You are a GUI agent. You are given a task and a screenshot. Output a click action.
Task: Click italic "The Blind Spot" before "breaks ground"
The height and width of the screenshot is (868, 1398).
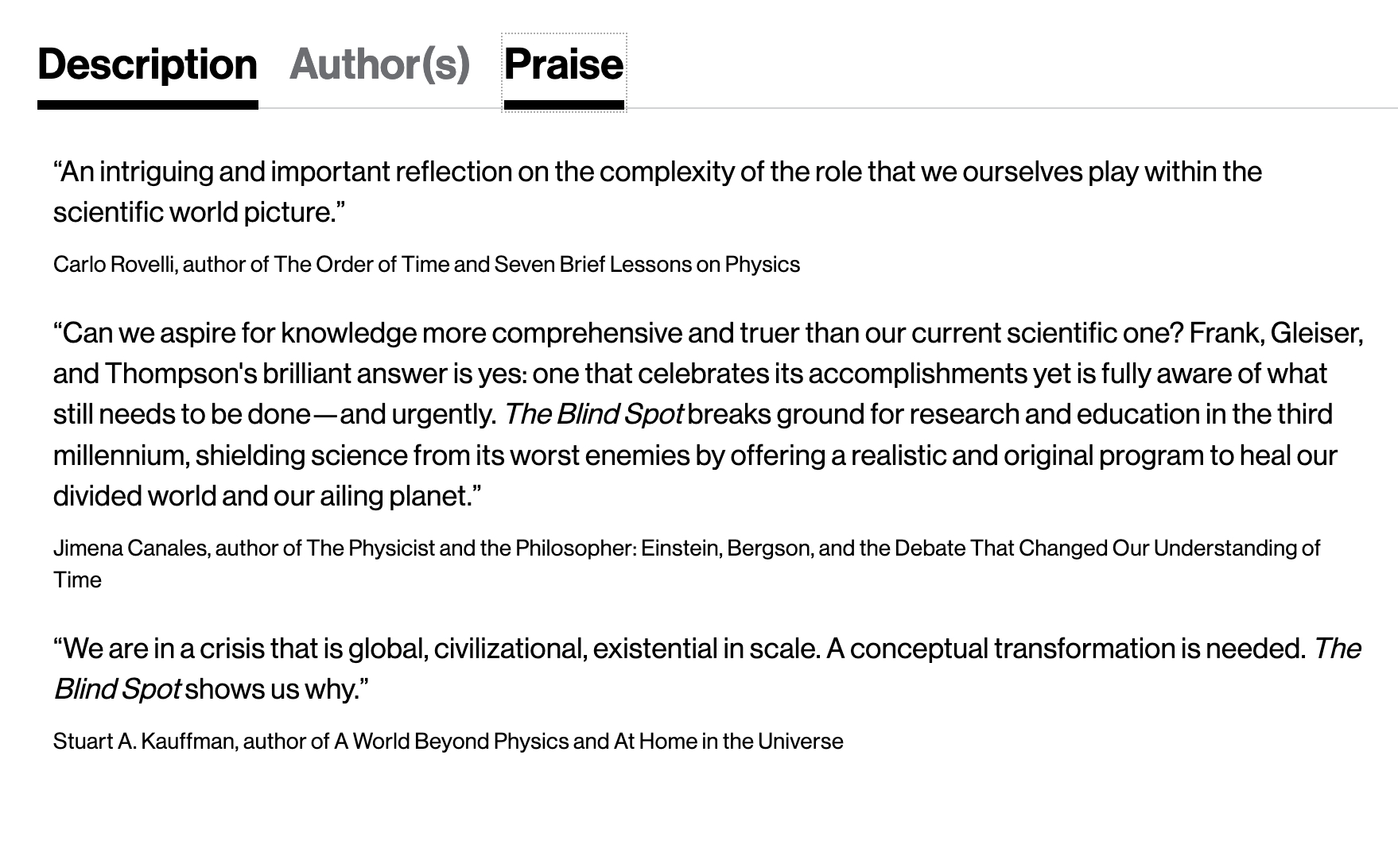(x=593, y=414)
